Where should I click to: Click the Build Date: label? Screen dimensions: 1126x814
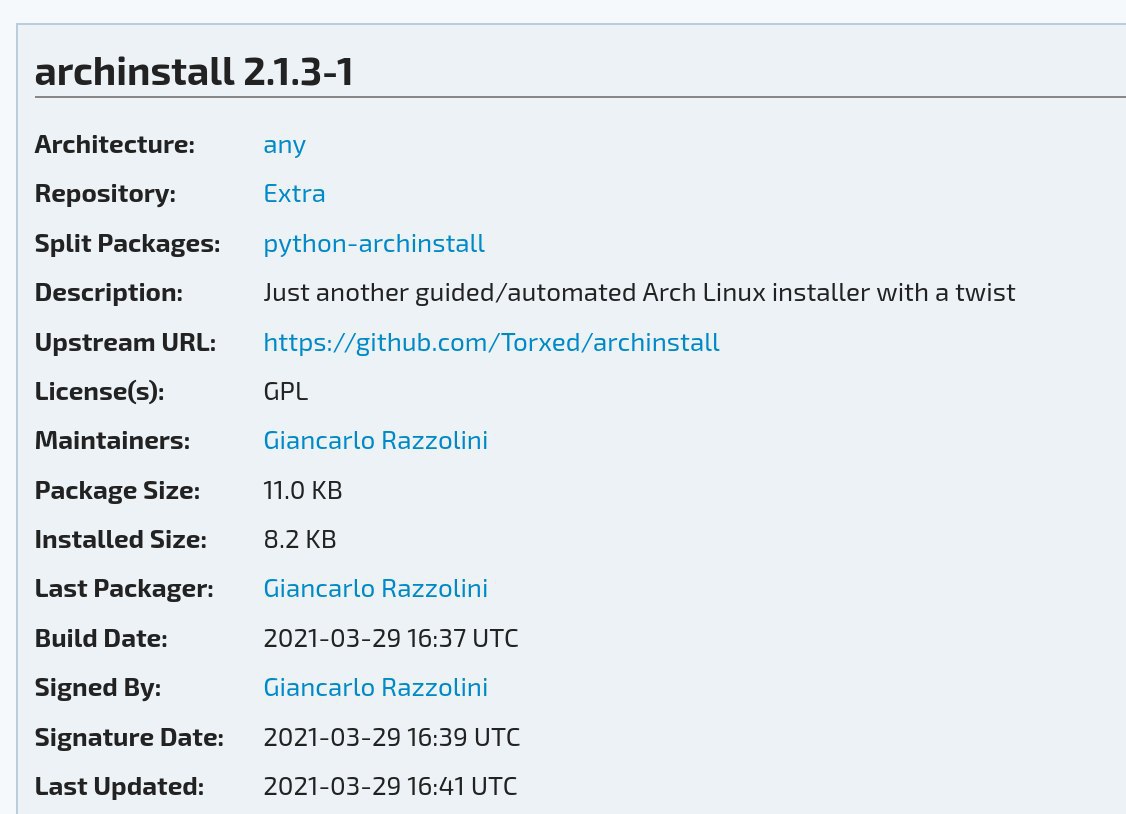[101, 639]
